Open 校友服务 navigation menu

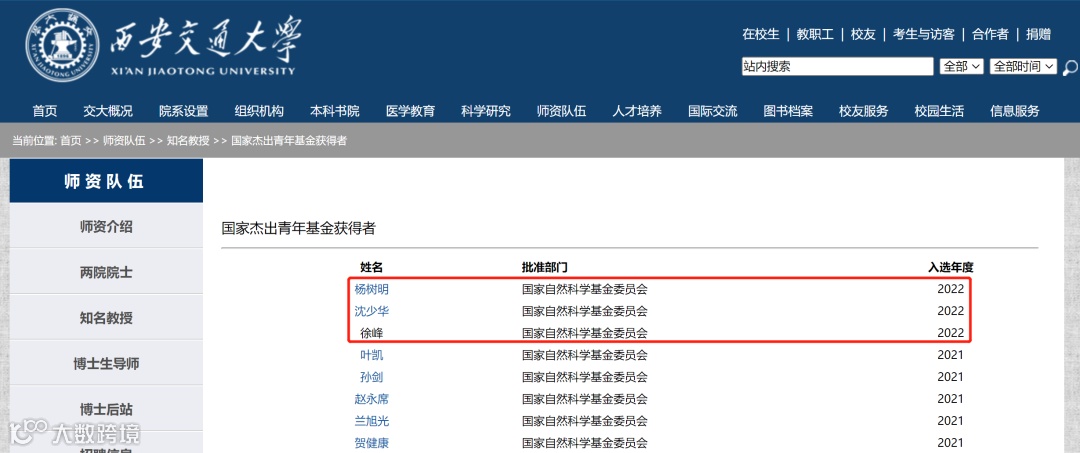coord(864,111)
